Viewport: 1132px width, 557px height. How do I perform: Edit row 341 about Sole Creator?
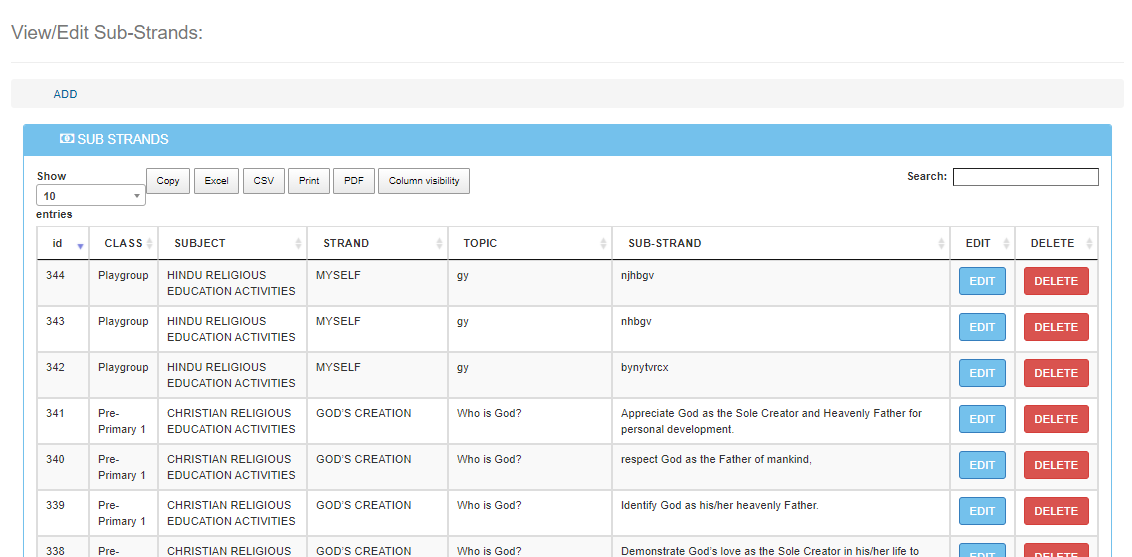click(x=982, y=419)
